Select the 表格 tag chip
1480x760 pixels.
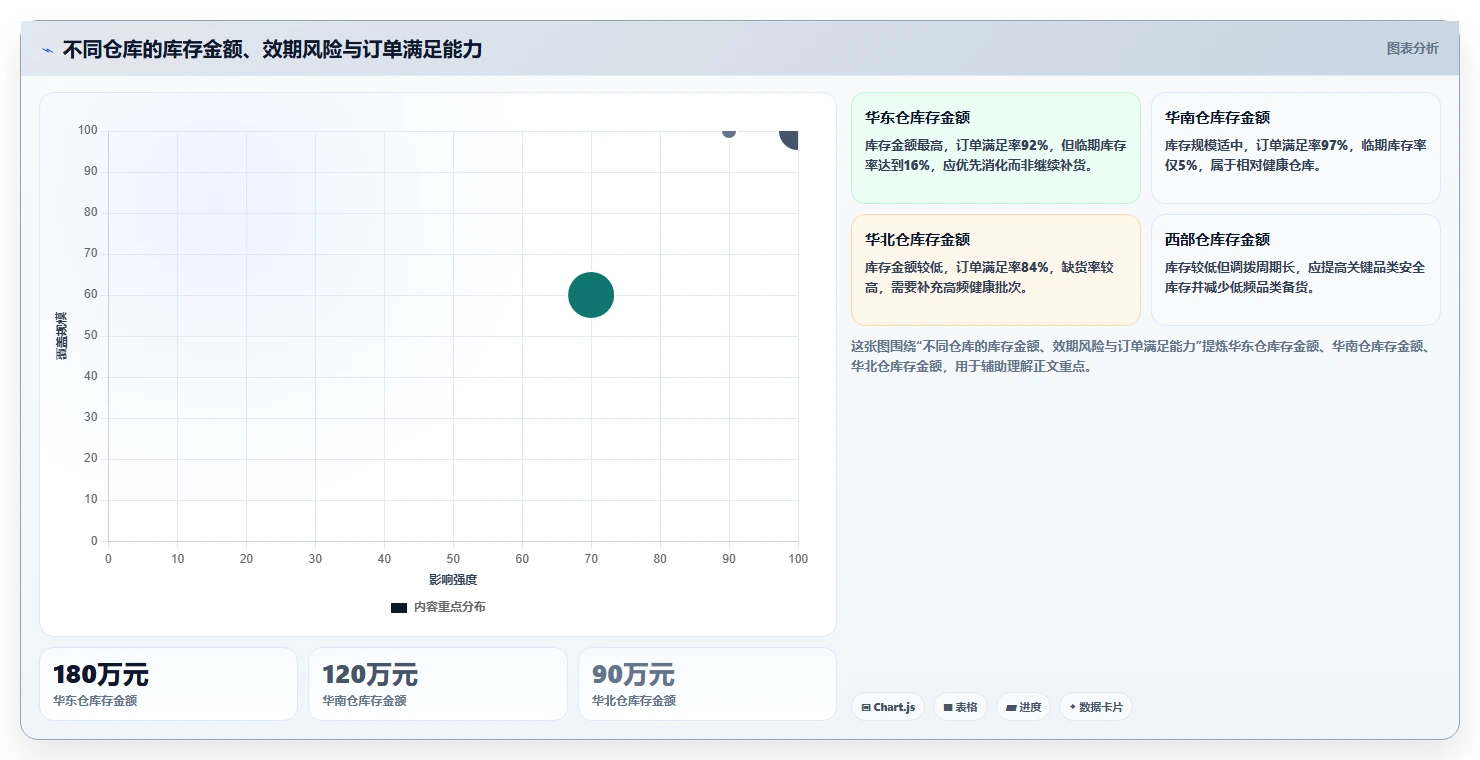click(960, 707)
